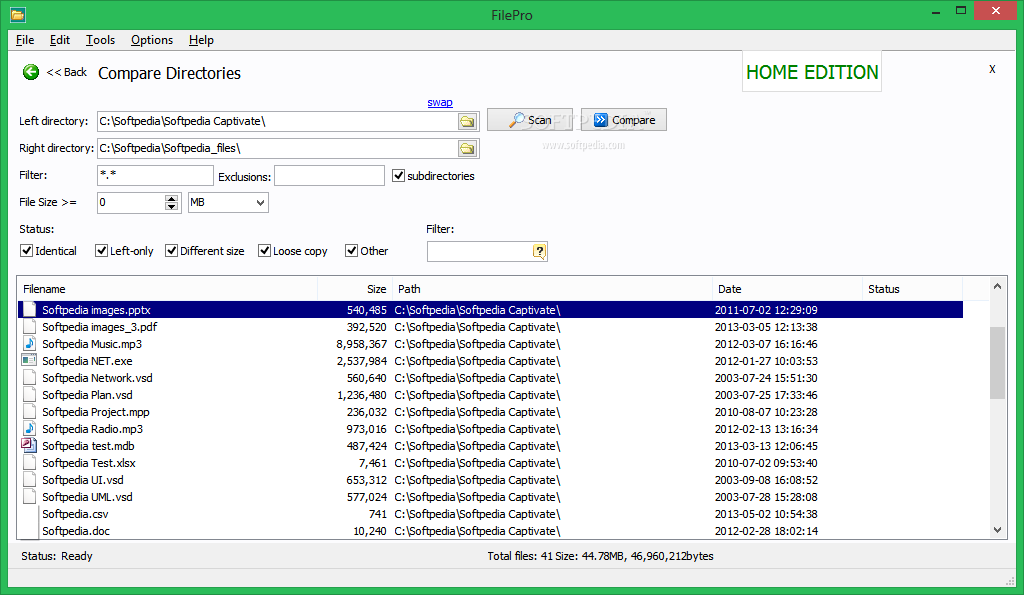Screen dimensions: 1024x595
Task: Click the filter help question mark icon
Action: point(539,251)
